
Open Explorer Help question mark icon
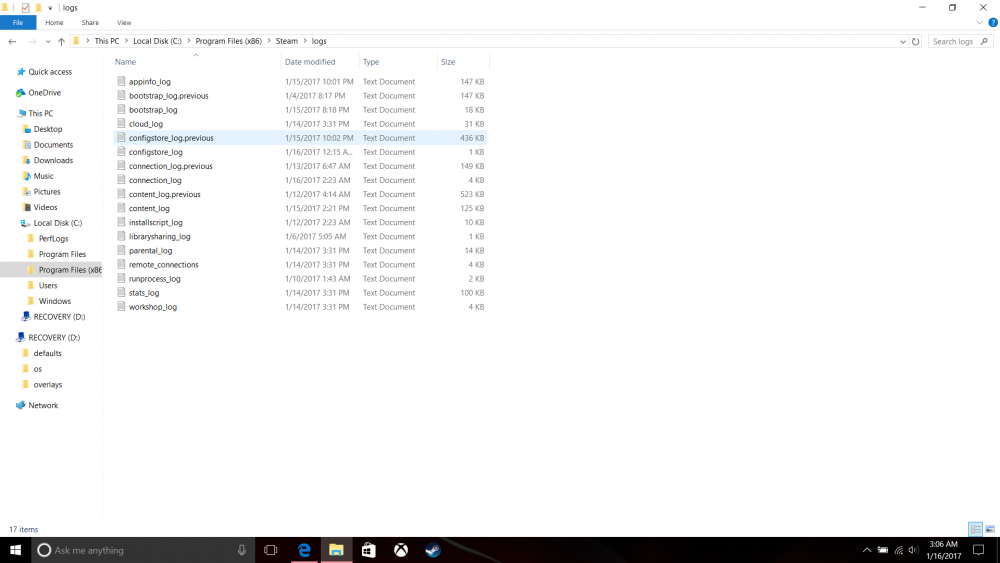pos(993,22)
